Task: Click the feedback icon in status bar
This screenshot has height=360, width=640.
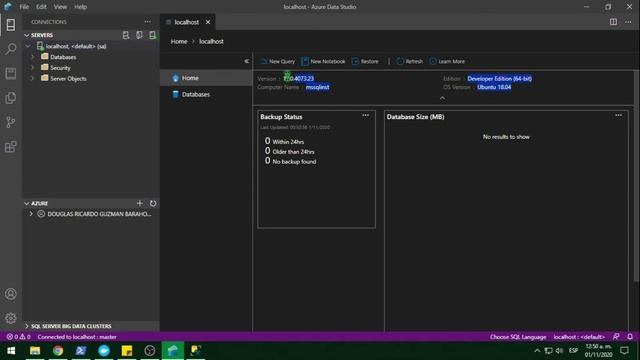Action: click(x=616, y=337)
